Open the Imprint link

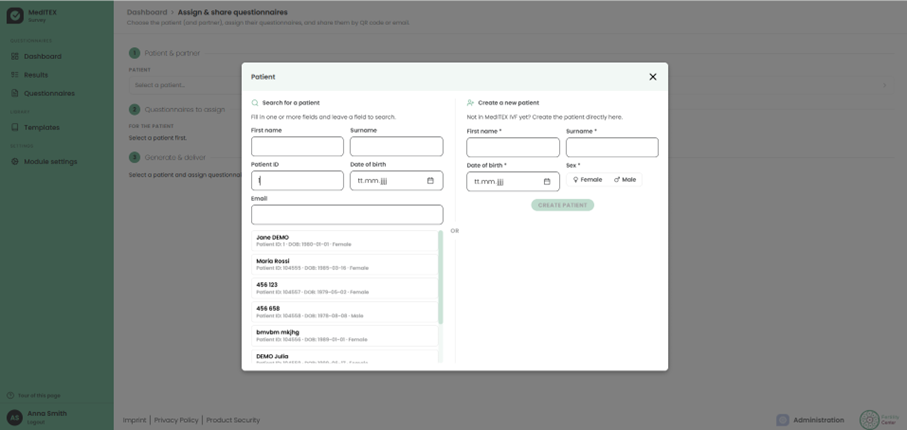point(135,420)
